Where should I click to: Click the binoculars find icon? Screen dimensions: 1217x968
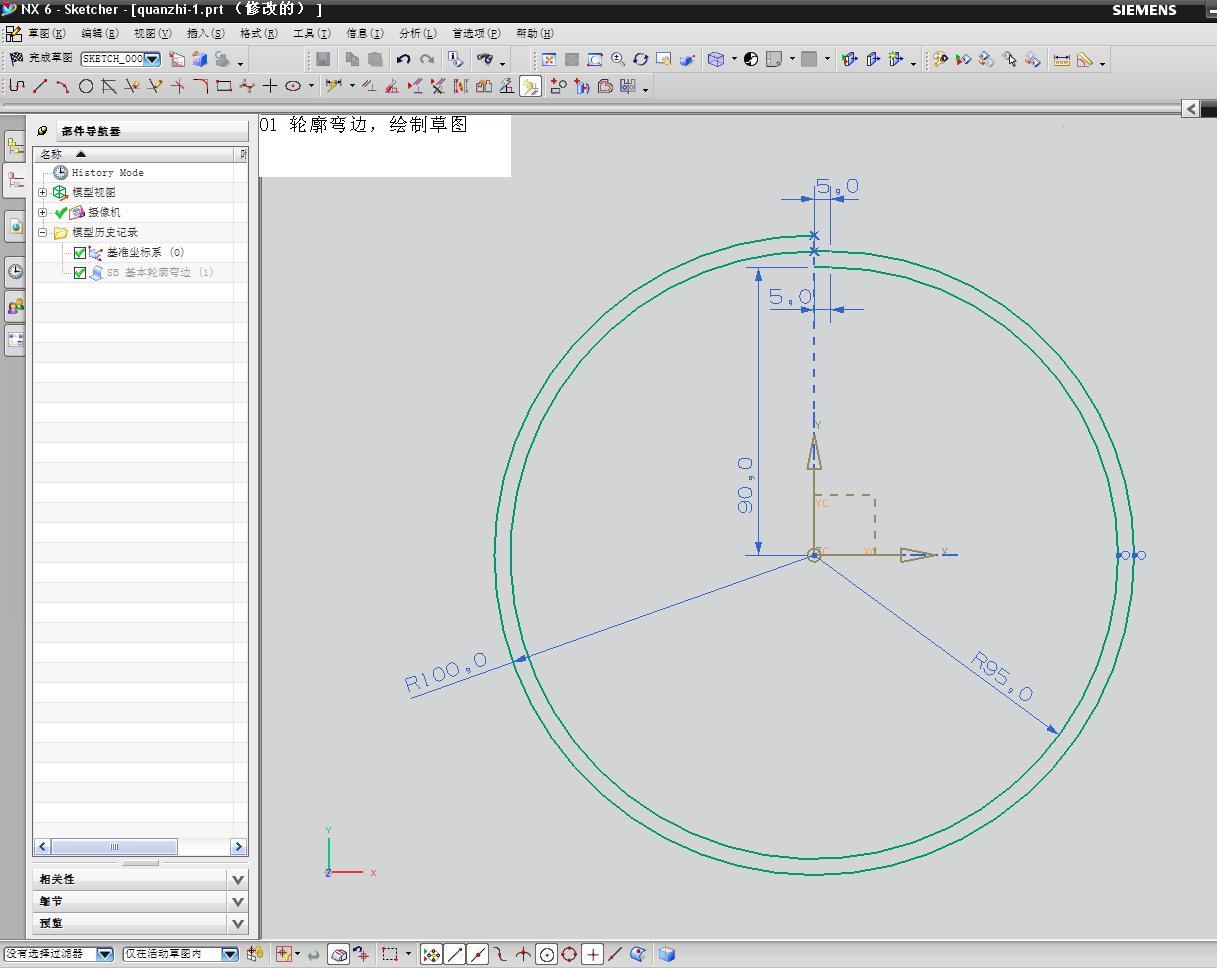[x=485, y=60]
